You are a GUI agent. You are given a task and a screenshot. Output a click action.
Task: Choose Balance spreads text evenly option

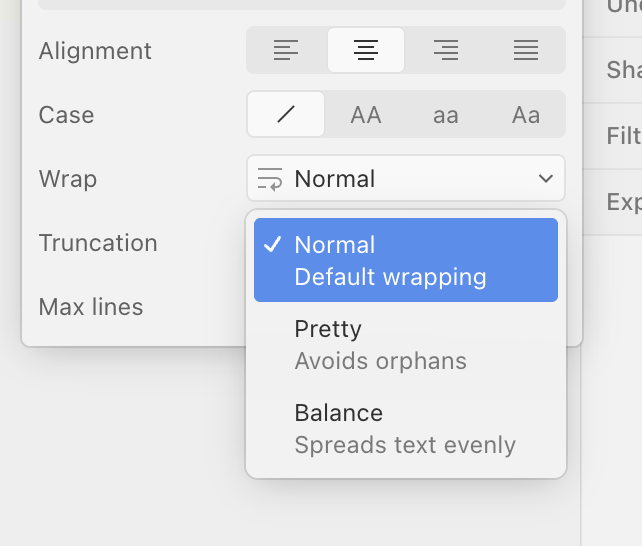(406, 429)
